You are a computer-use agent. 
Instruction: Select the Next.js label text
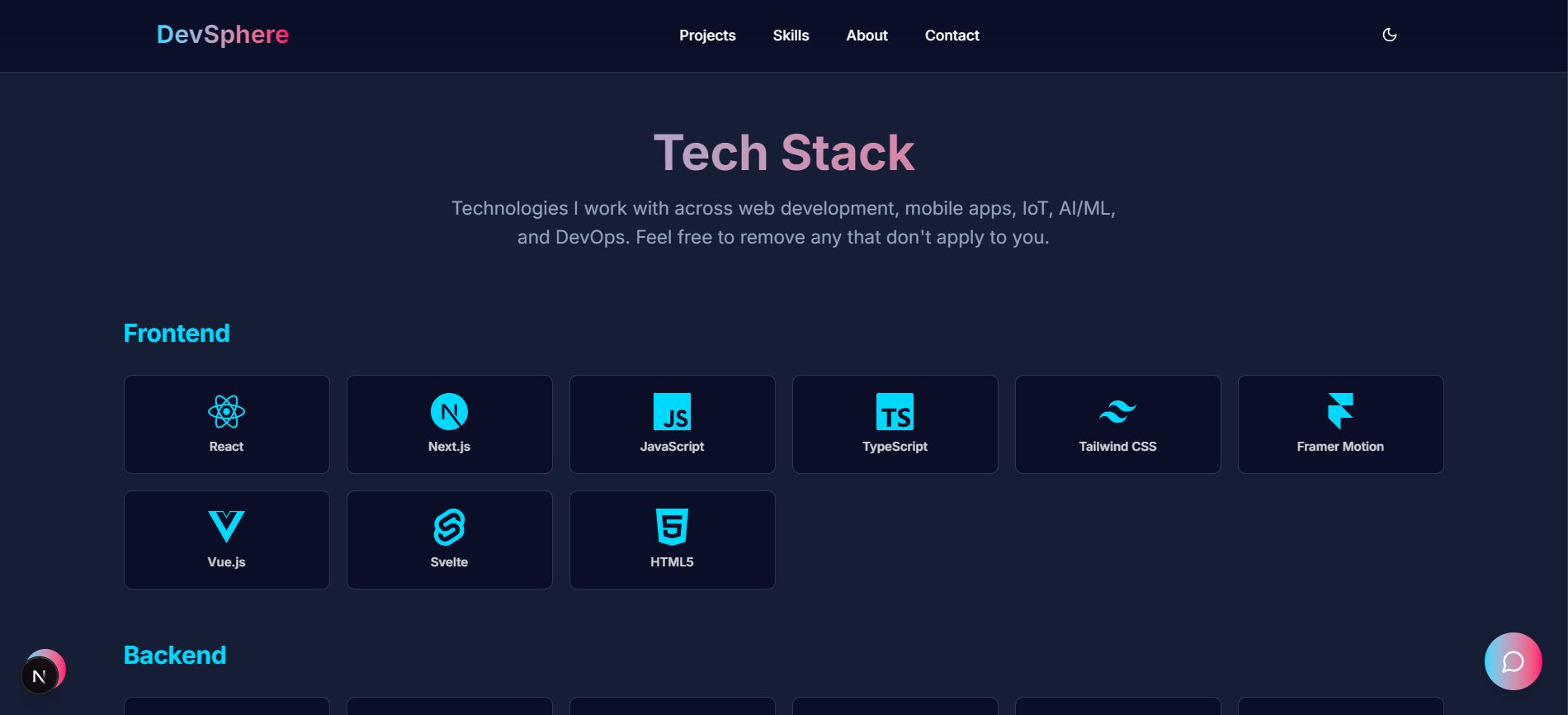pyautogui.click(x=449, y=447)
